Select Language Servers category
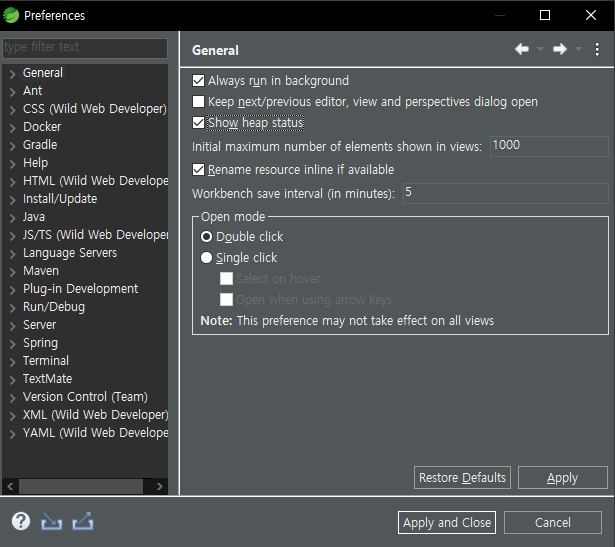The width and height of the screenshot is (615, 547). point(70,253)
